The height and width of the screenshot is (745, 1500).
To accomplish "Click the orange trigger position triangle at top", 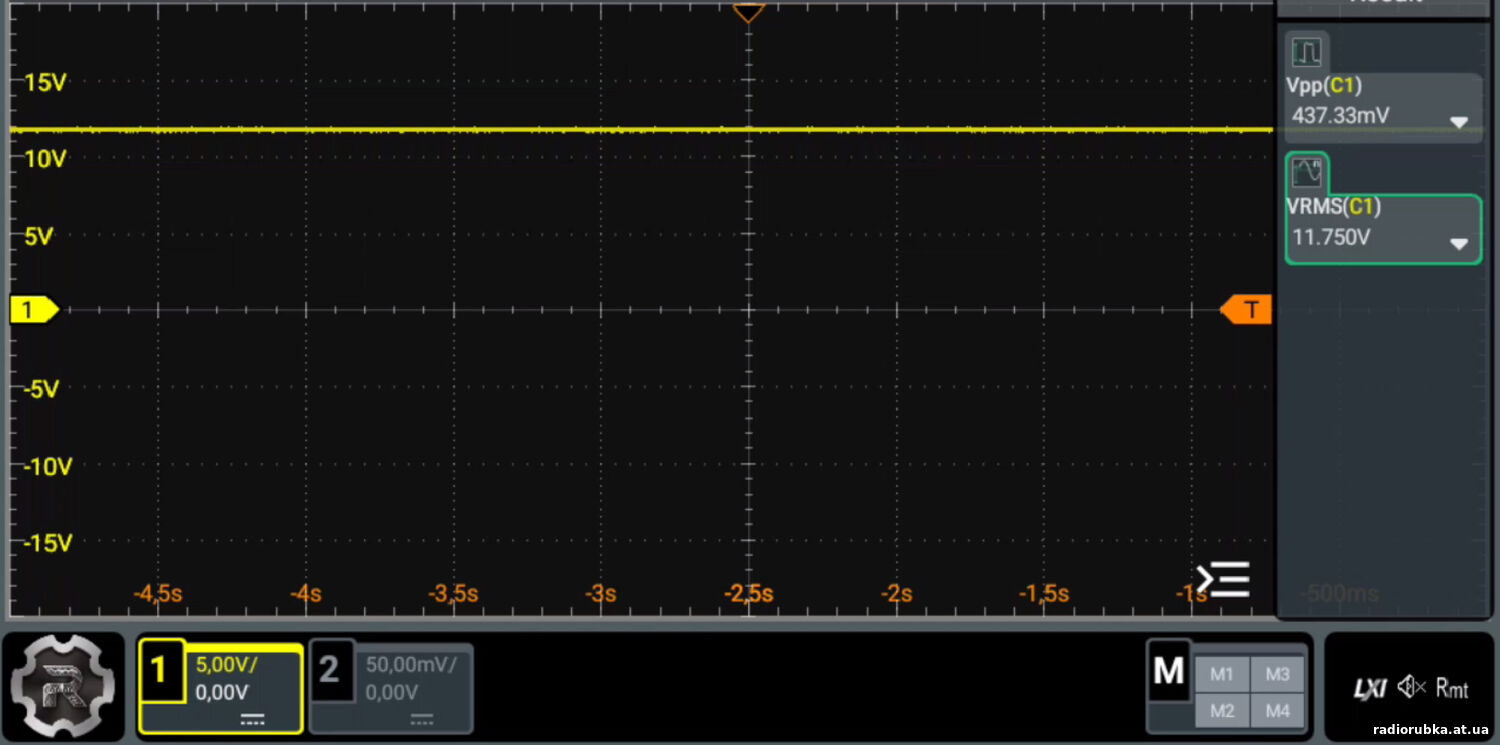I will (748, 13).
